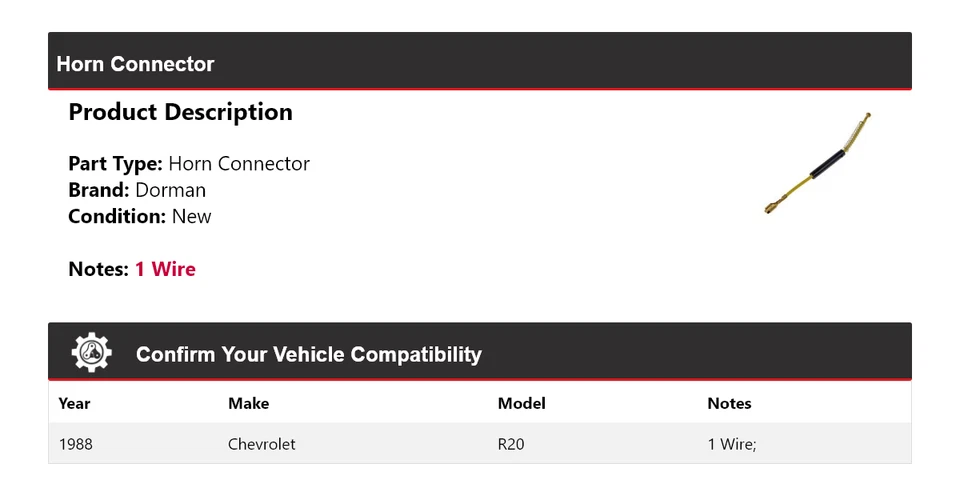Viewport: 960px width, 496px height.
Task: Click the bold Brand label
Action: tap(99, 190)
